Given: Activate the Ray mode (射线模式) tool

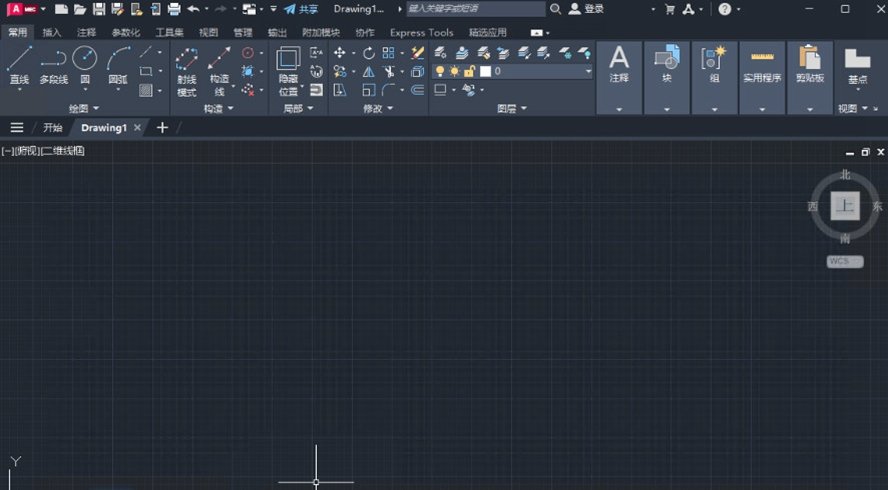Looking at the screenshot, I should 186,71.
